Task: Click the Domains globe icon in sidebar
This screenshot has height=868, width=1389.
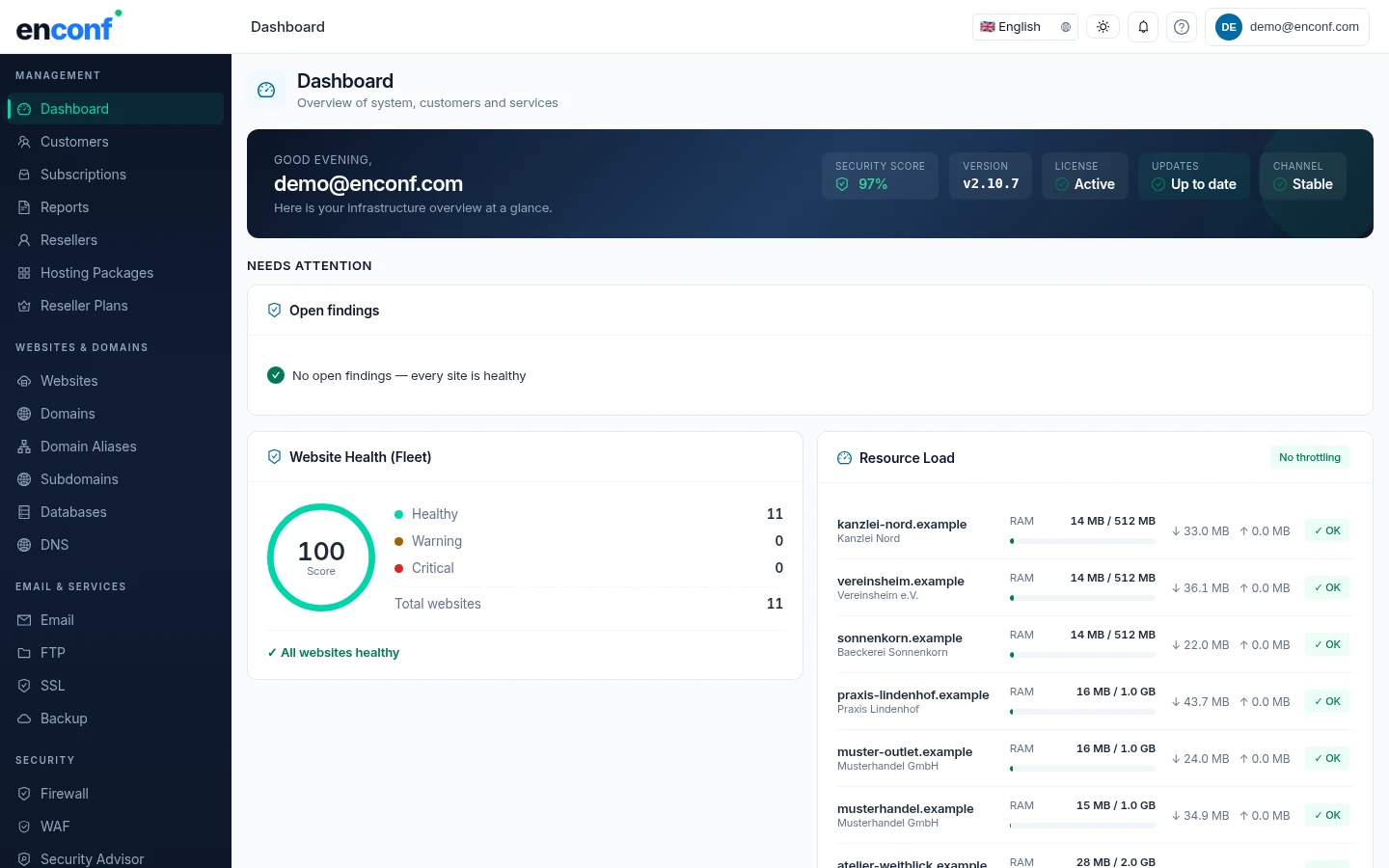Action: 24,414
